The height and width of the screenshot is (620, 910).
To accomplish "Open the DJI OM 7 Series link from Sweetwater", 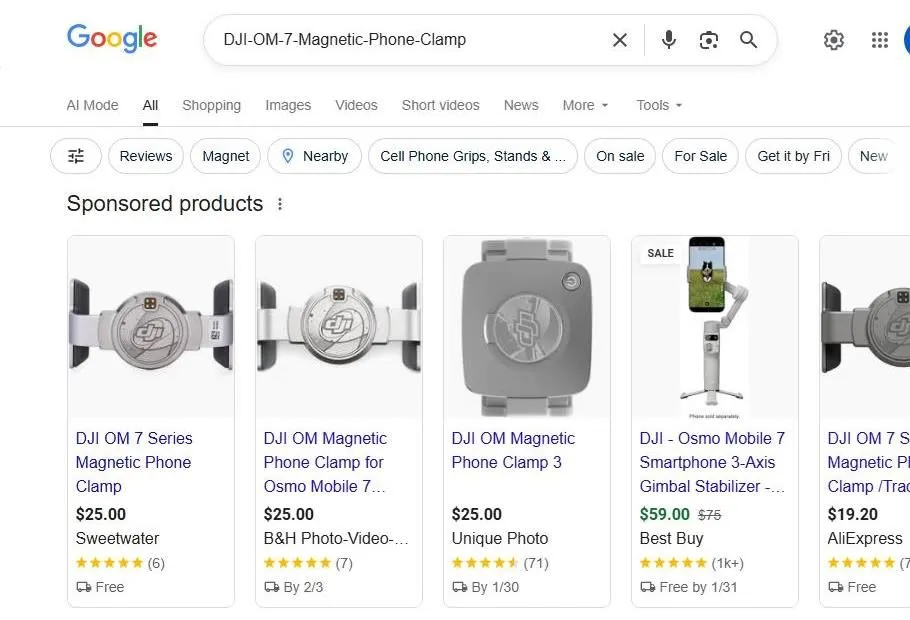I will pyautogui.click(x=133, y=462).
